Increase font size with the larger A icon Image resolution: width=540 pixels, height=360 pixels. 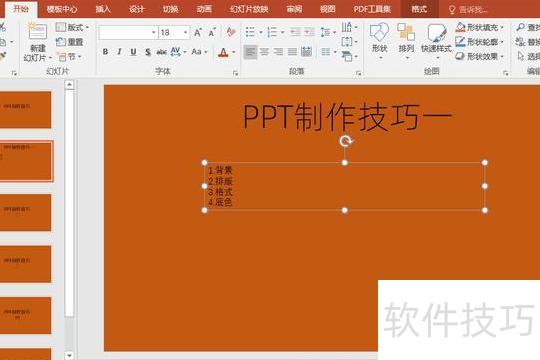coord(198,33)
